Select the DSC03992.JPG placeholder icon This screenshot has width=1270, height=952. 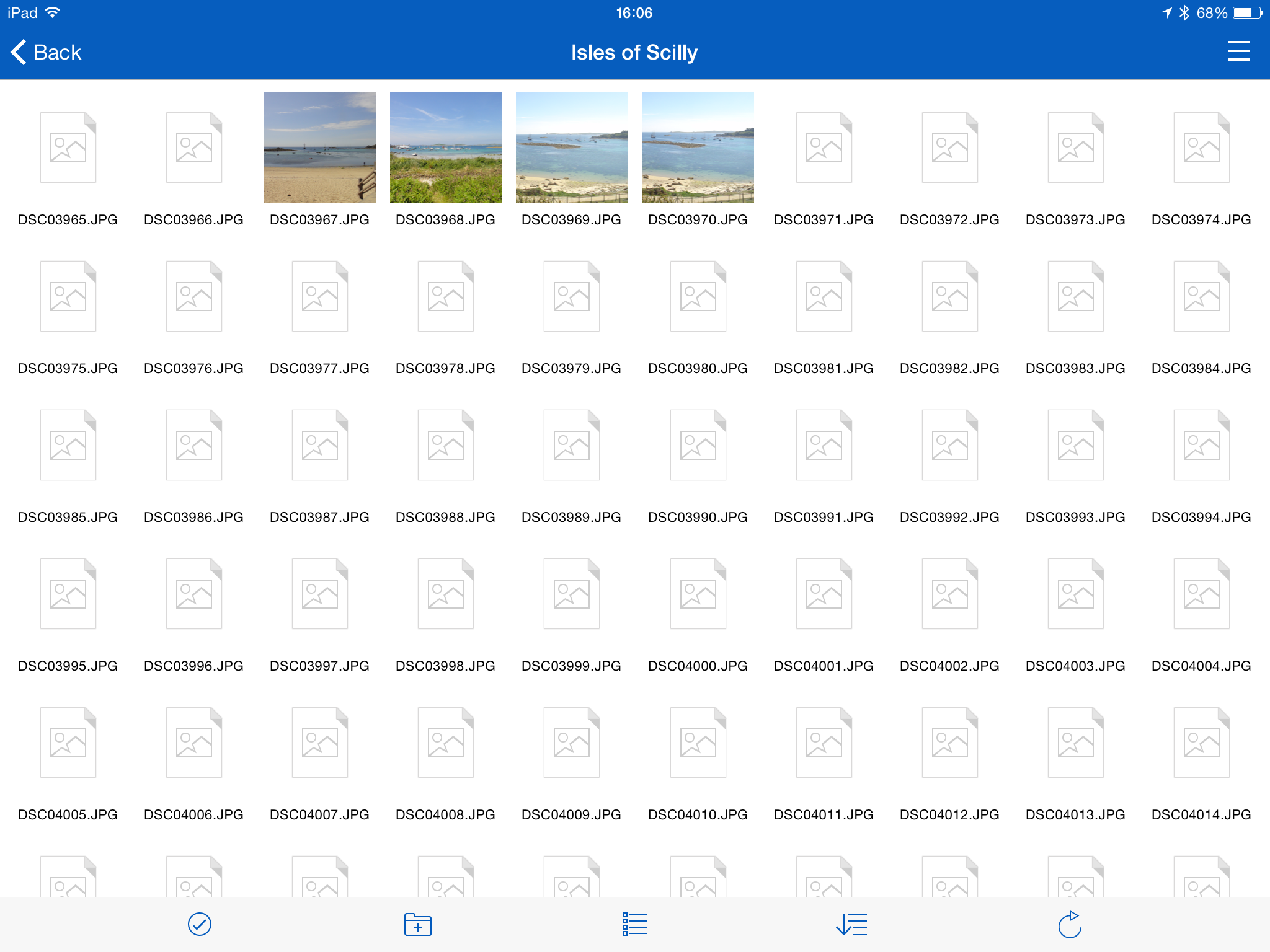coord(950,445)
